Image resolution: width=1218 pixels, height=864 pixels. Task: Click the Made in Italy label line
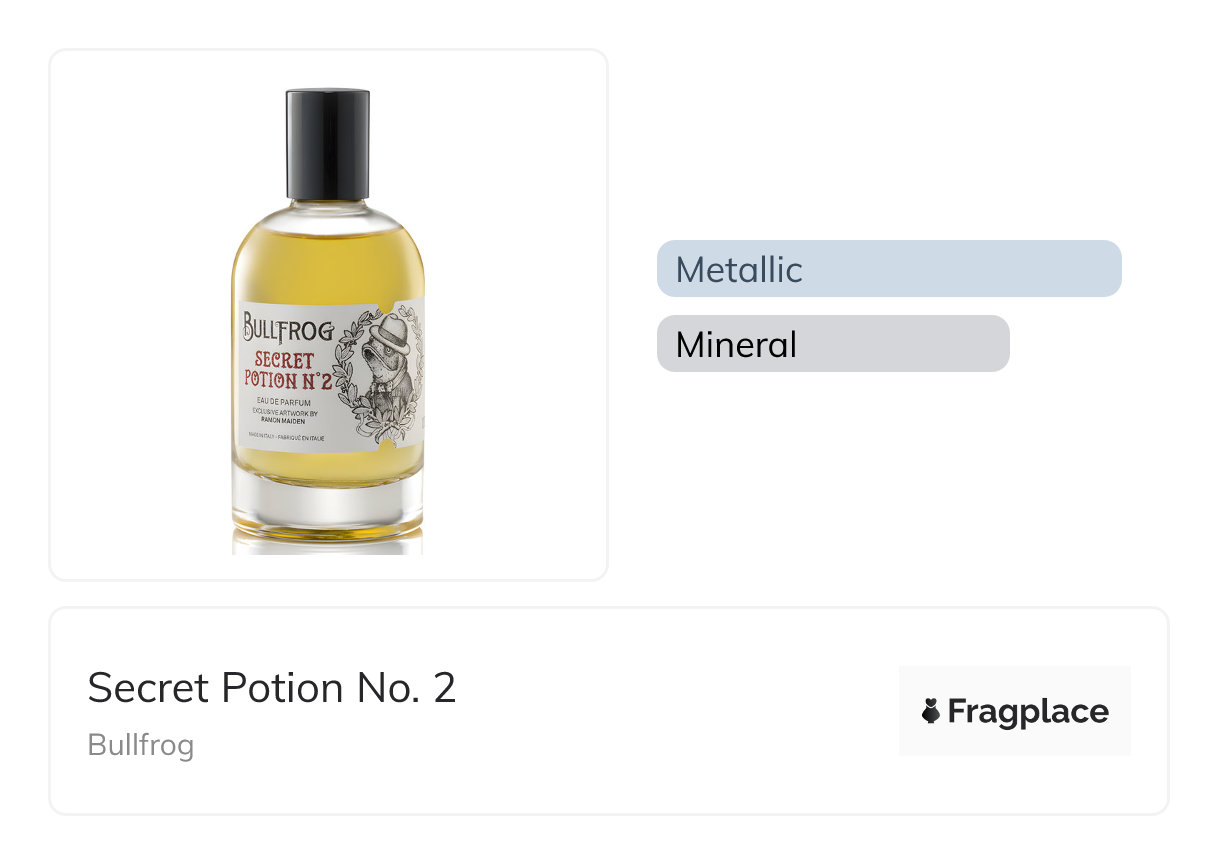click(286, 438)
